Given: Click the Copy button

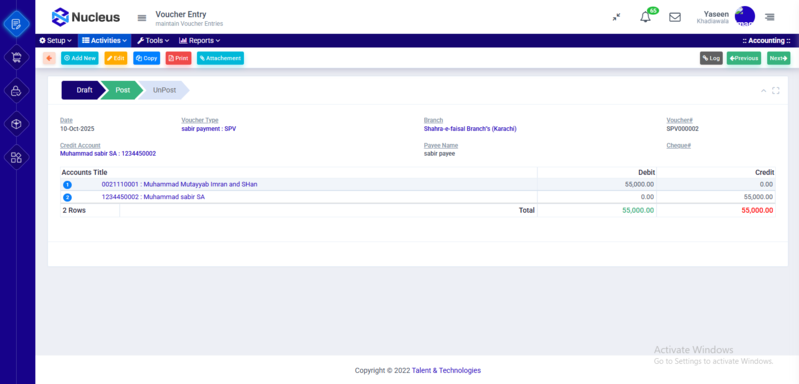Looking at the screenshot, I should point(147,58).
